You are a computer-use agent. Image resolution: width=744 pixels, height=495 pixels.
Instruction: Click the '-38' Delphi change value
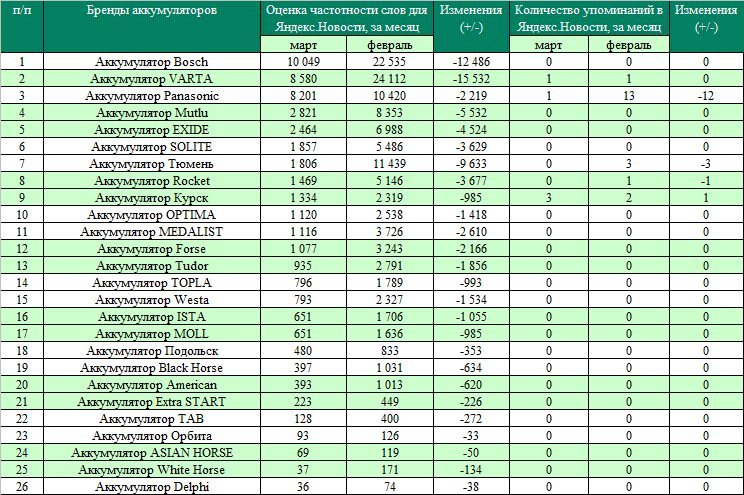[x=471, y=487]
